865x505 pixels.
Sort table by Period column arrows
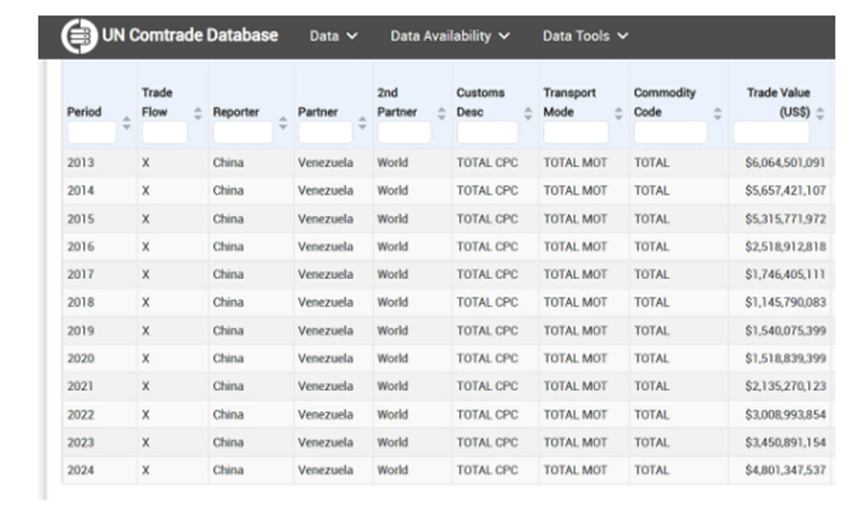tap(126, 123)
